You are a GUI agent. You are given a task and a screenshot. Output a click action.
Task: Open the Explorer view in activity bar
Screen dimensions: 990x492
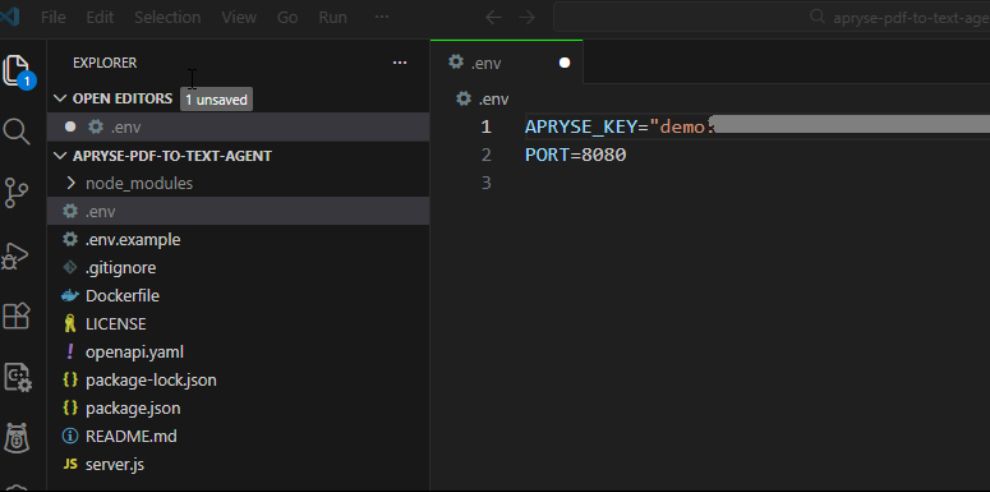pyautogui.click(x=17, y=69)
